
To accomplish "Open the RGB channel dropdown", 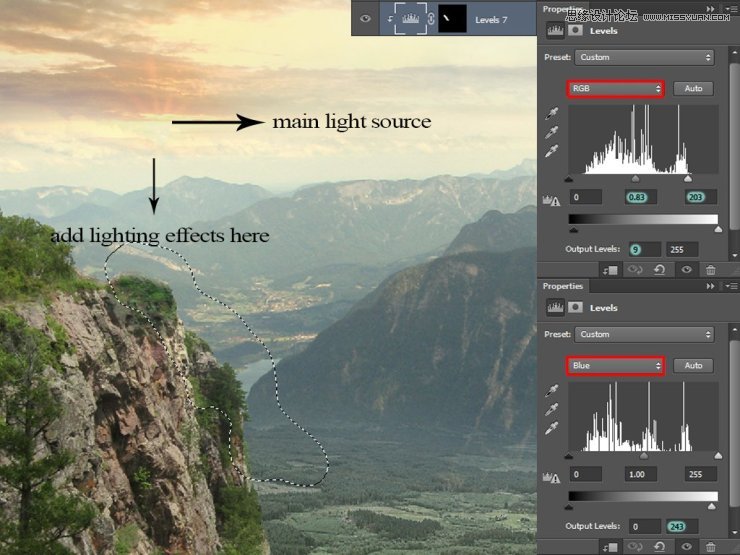I will [x=616, y=89].
